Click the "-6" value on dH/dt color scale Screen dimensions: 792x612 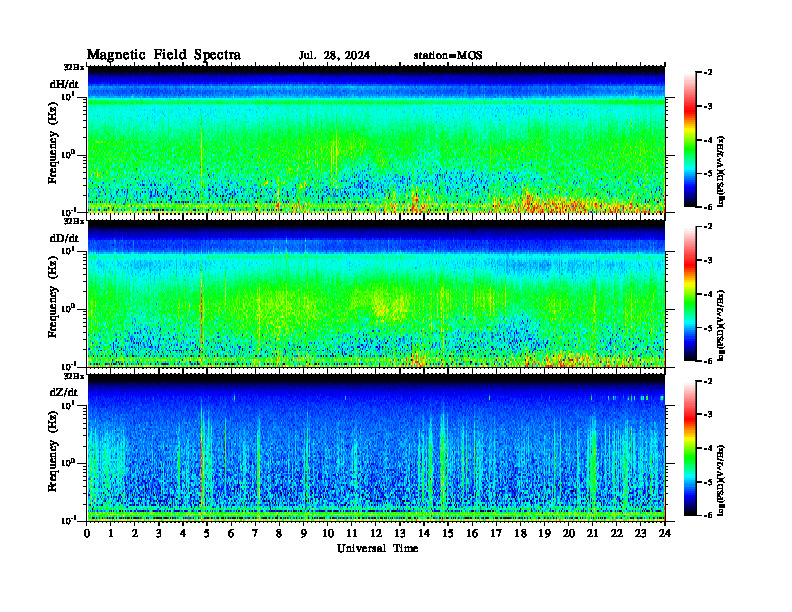pyautogui.click(x=708, y=207)
